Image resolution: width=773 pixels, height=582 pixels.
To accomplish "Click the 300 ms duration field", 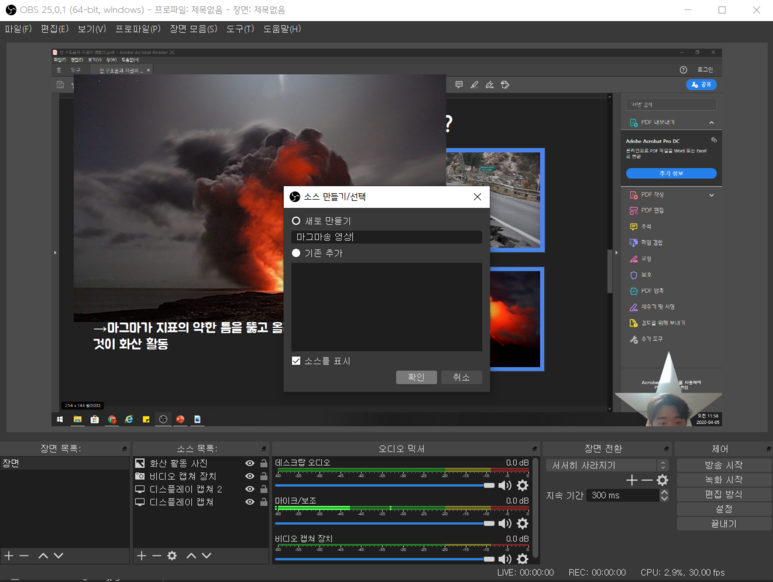I will 623,495.
